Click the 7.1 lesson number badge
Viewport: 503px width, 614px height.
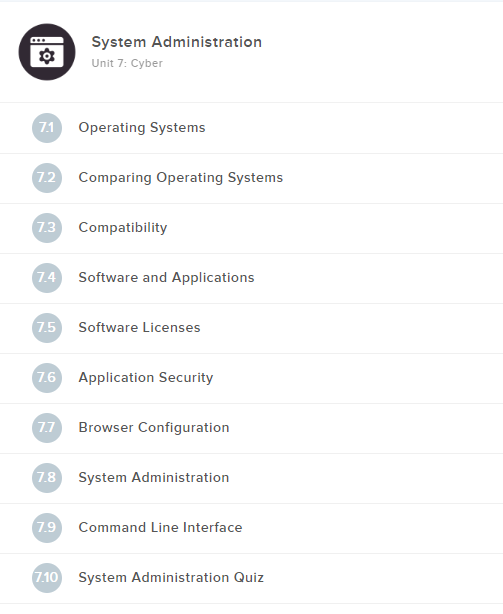pyautogui.click(x=47, y=128)
